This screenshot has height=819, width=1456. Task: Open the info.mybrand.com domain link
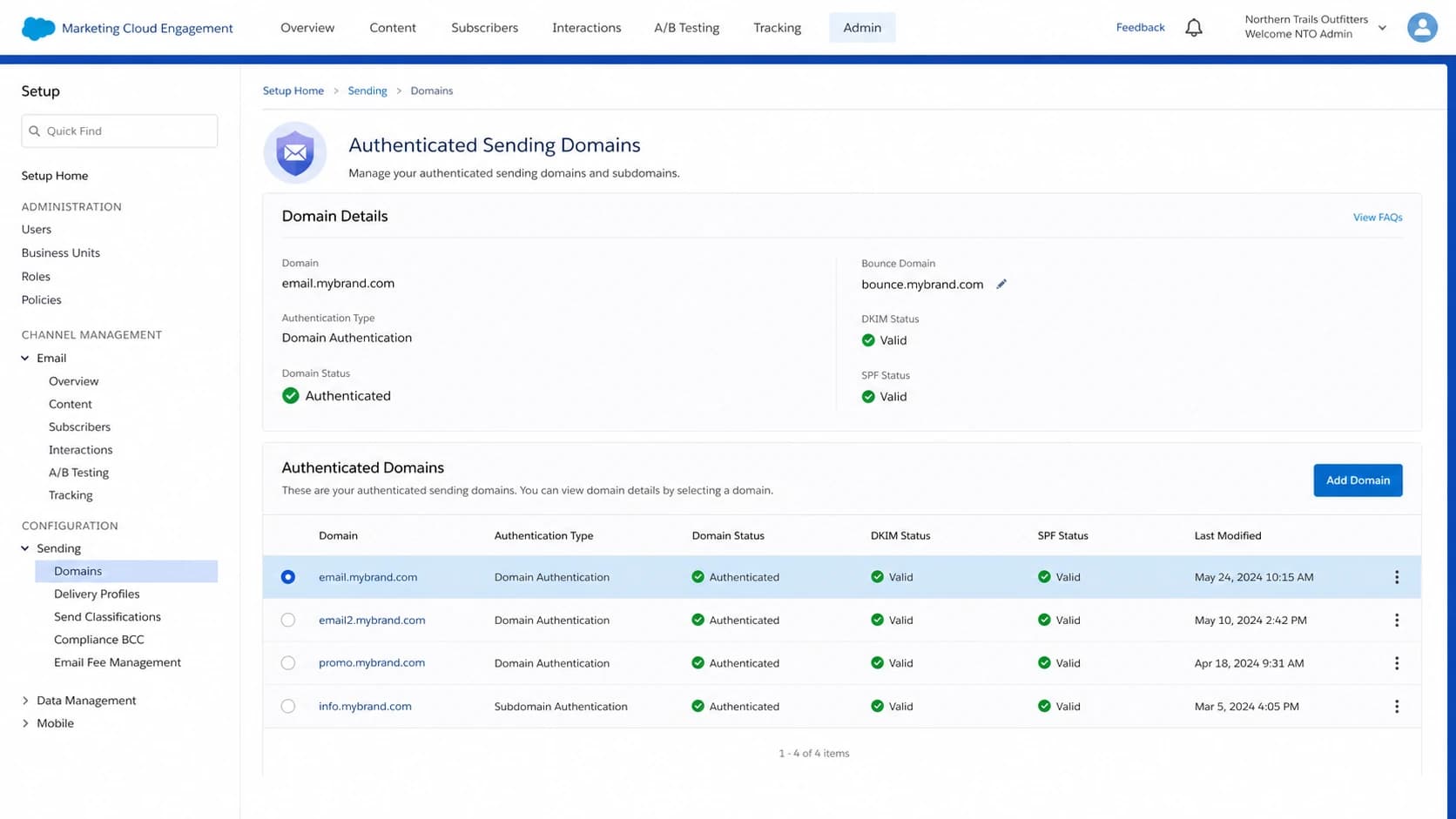pos(365,706)
